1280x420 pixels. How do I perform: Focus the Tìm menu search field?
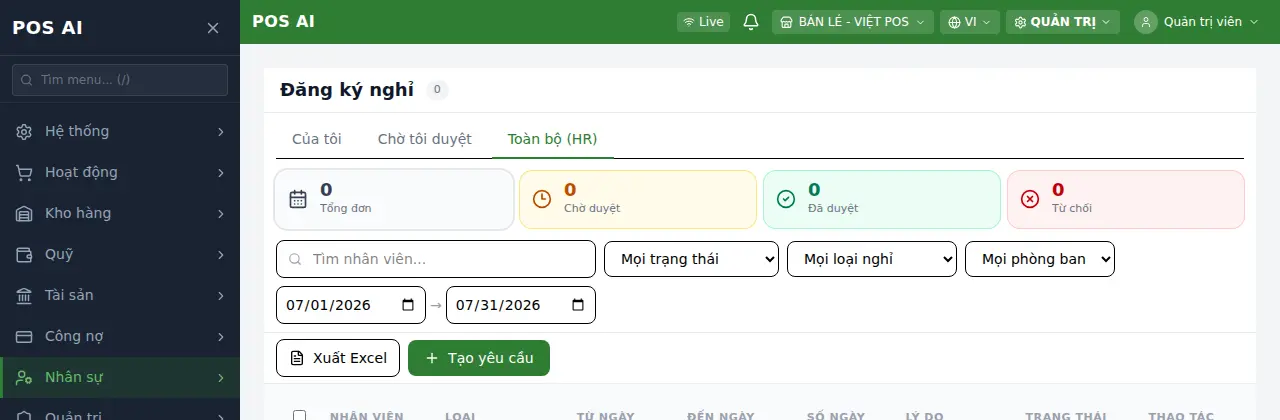(x=120, y=80)
